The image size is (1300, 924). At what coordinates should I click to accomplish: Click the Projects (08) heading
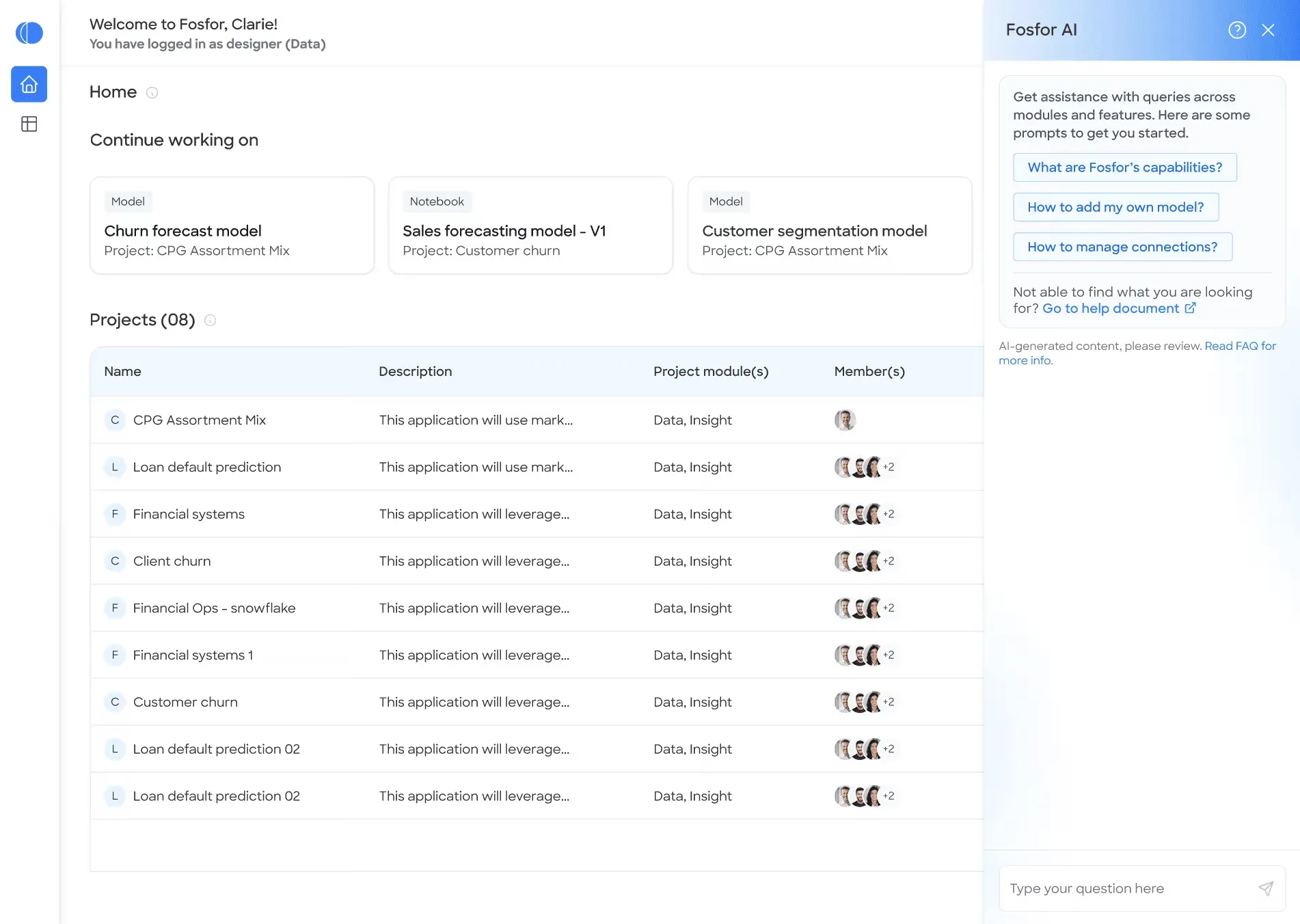tap(142, 320)
